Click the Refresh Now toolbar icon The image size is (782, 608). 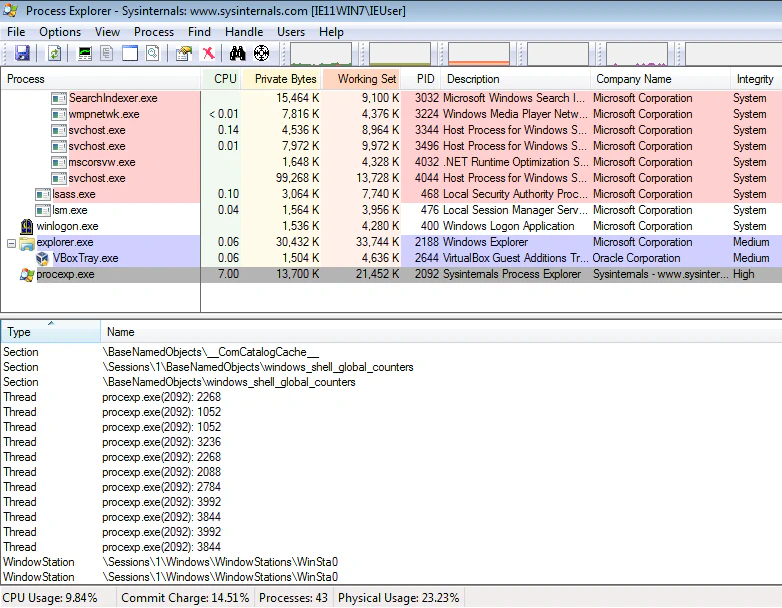[x=54, y=53]
